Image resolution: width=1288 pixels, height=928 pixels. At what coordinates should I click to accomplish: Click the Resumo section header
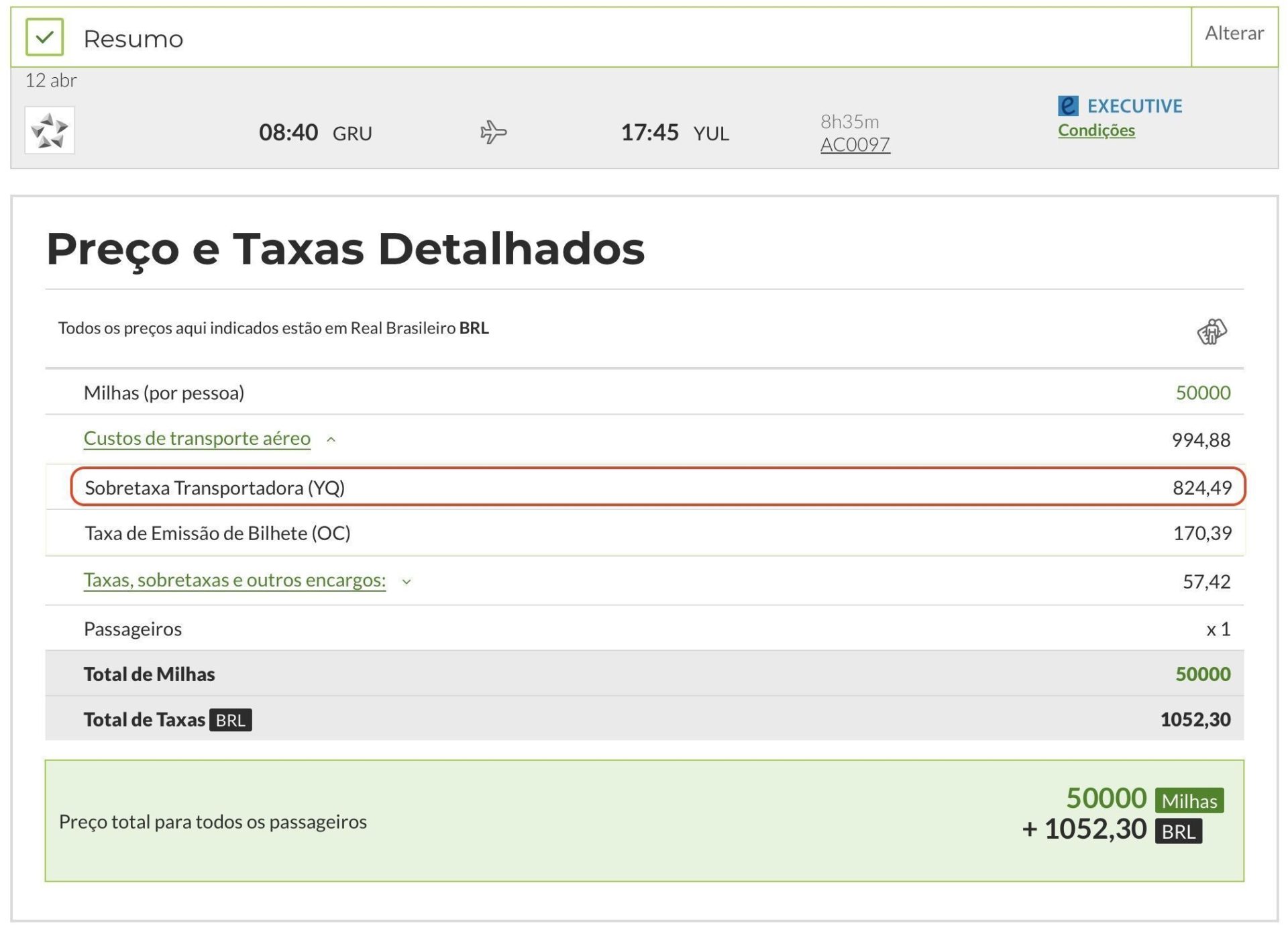point(133,39)
